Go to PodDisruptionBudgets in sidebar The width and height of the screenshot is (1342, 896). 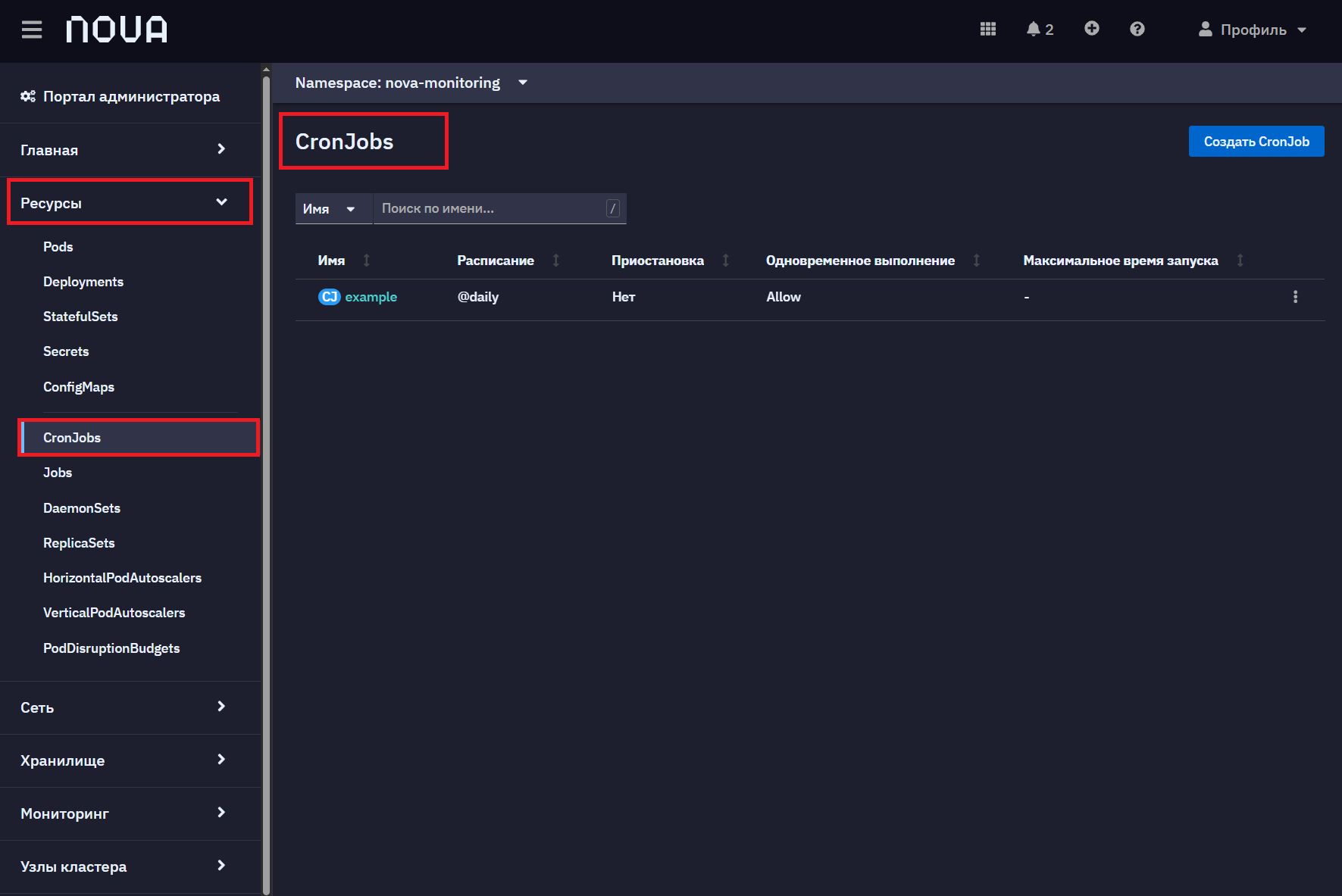(111, 648)
